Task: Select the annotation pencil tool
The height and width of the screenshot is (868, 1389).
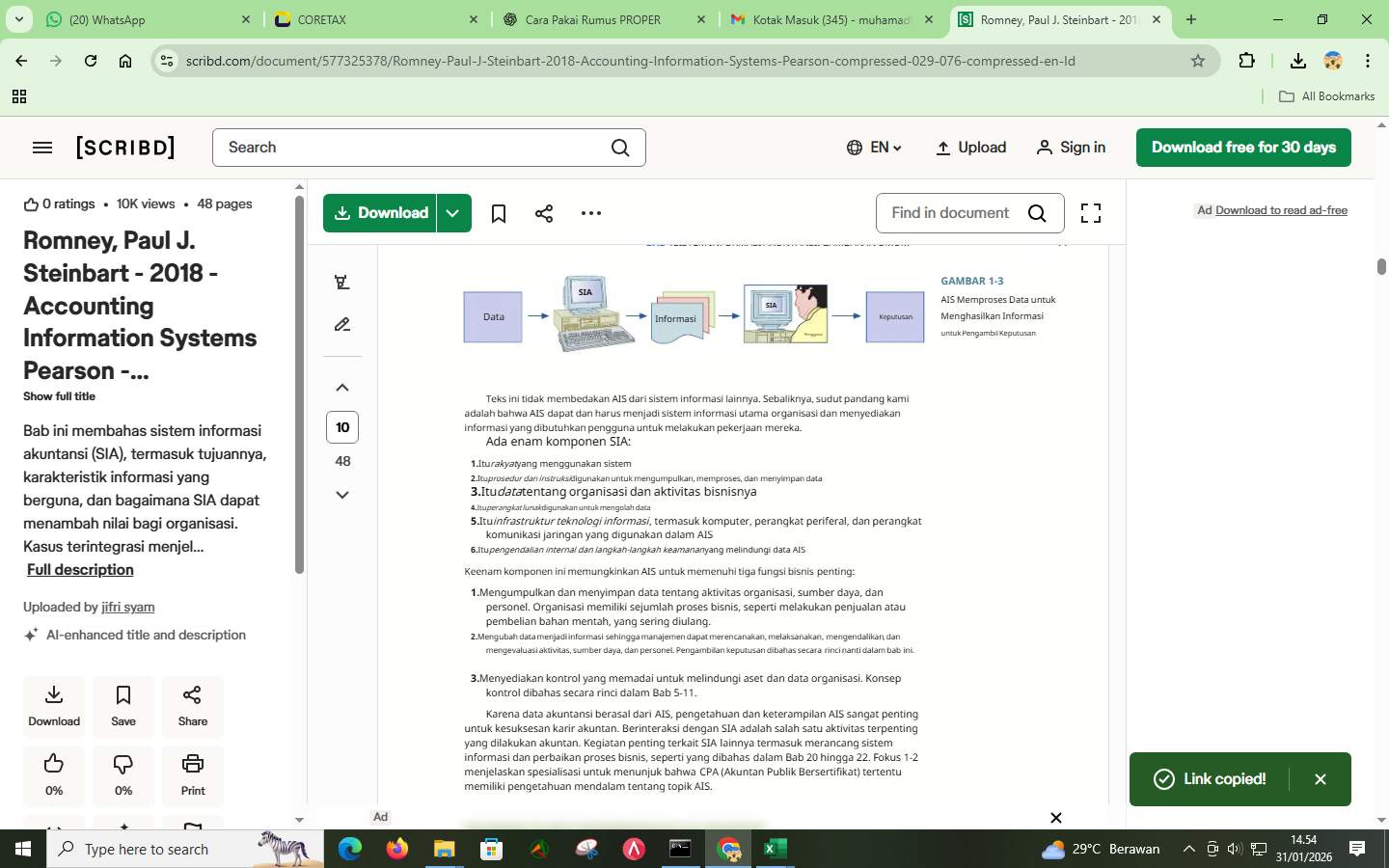Action: tap(341, 325)
